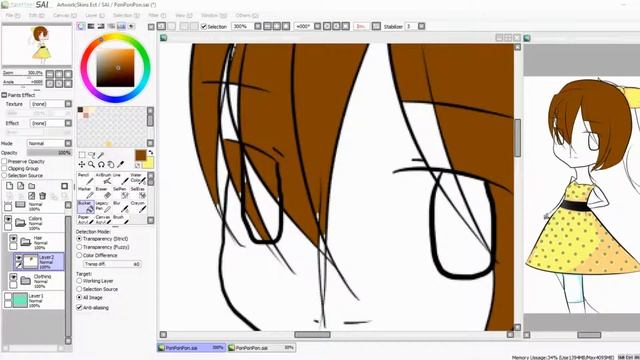
Task: Set target to Selection Source radio
Action: point(79,289)
